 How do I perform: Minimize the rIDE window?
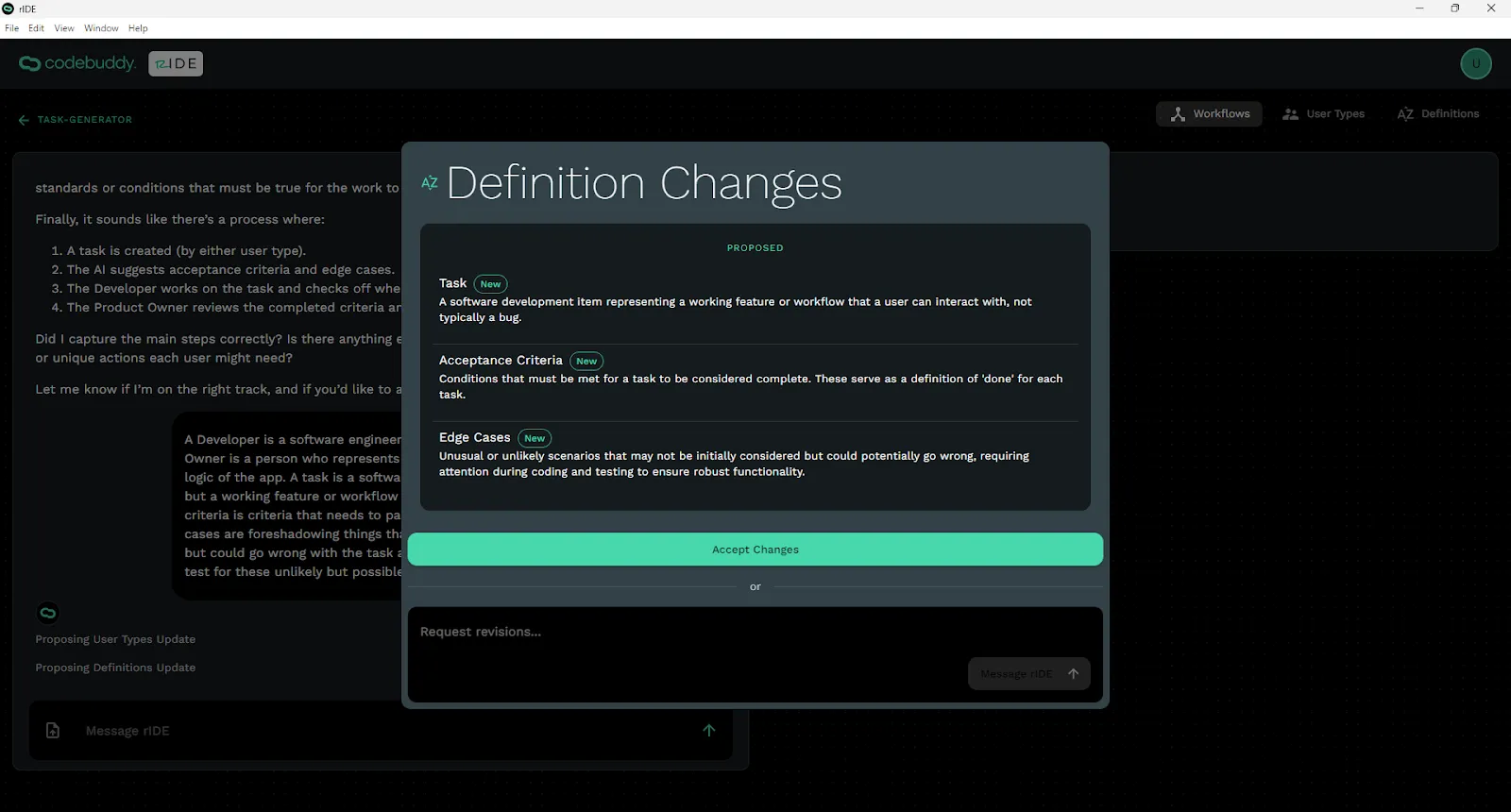pos(1419,8)
